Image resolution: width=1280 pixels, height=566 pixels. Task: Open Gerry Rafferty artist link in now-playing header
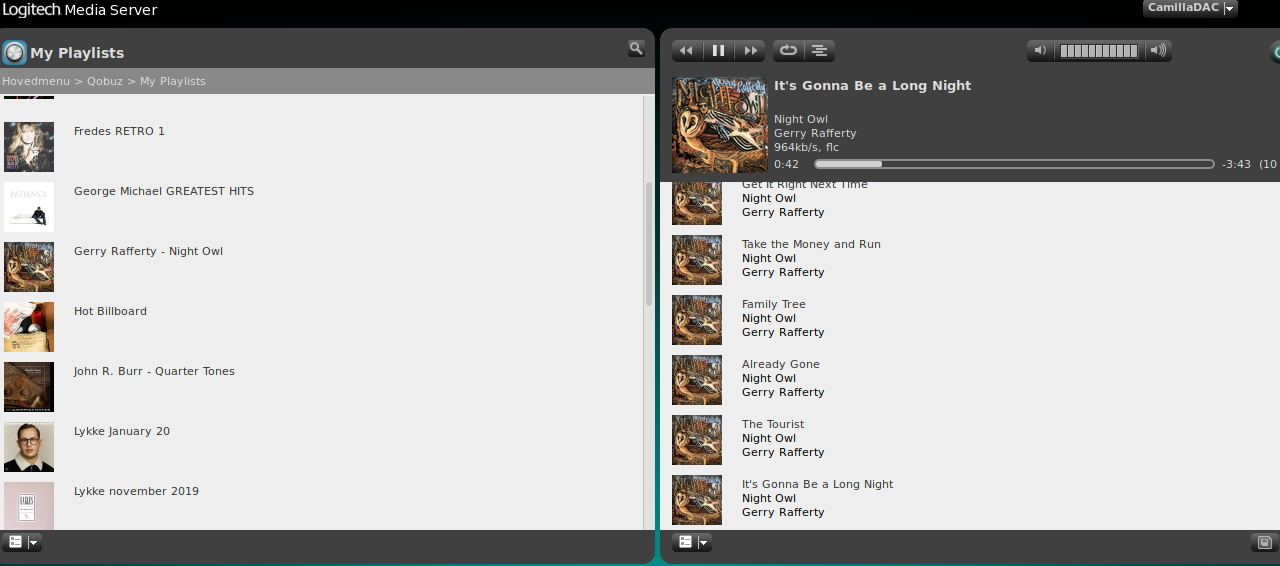[815, 133]
